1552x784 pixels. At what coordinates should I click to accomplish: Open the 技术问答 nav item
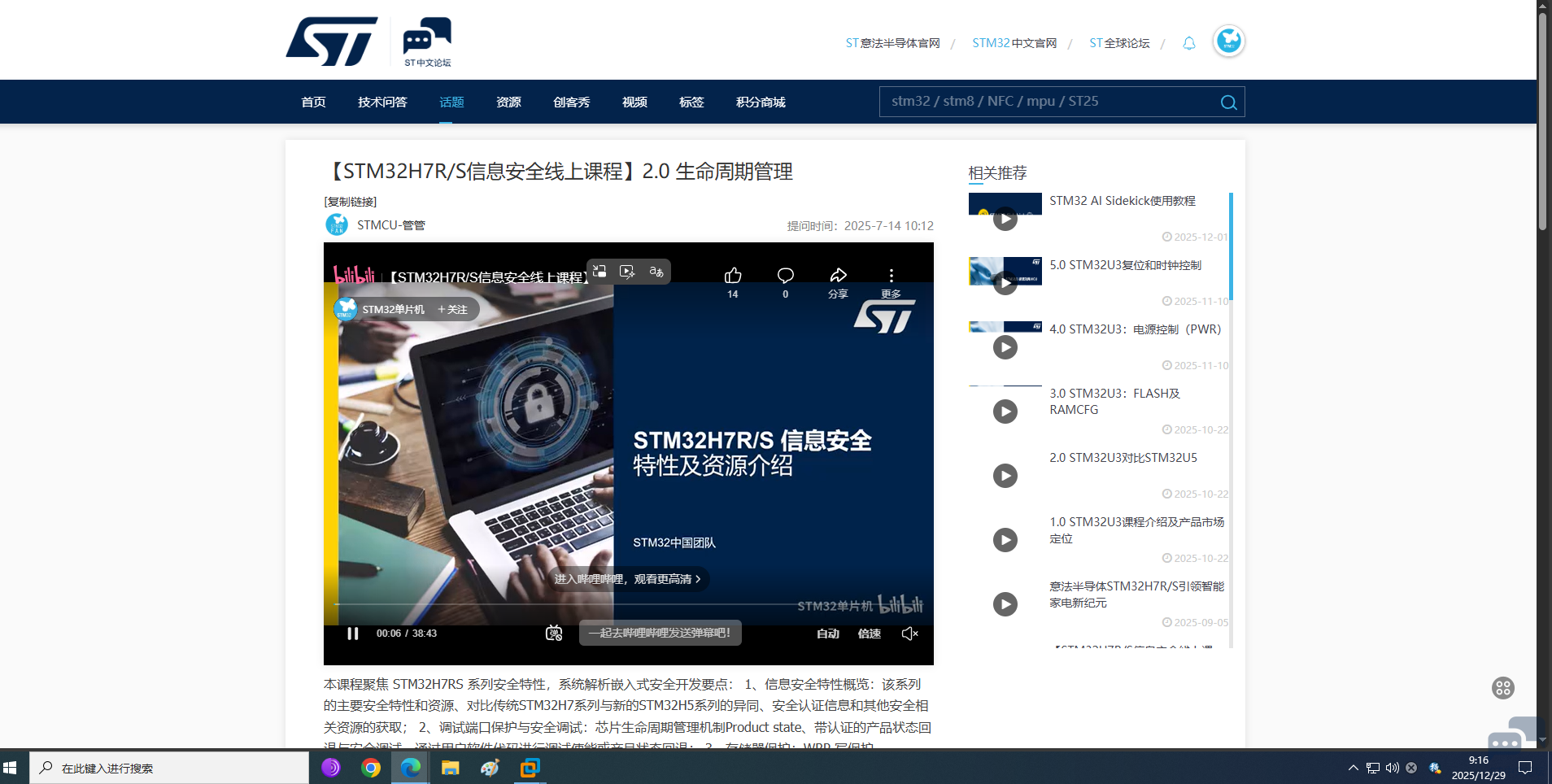[382, 102]
